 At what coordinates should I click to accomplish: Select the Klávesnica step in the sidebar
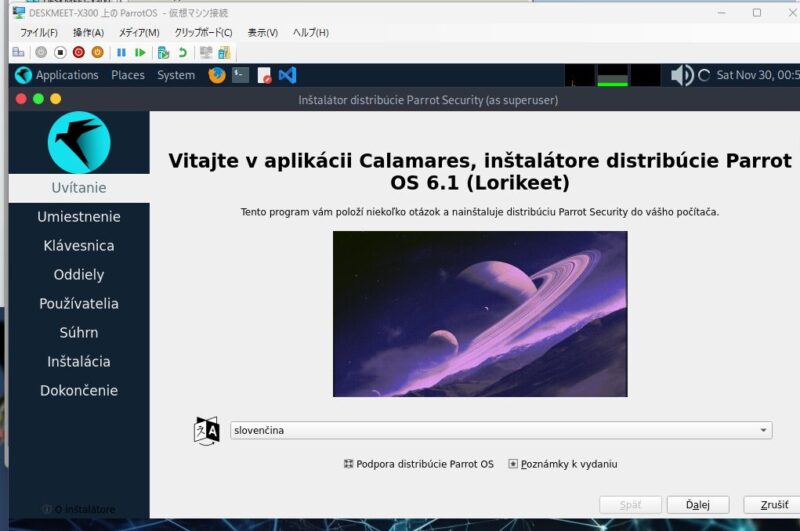[79, 246]
